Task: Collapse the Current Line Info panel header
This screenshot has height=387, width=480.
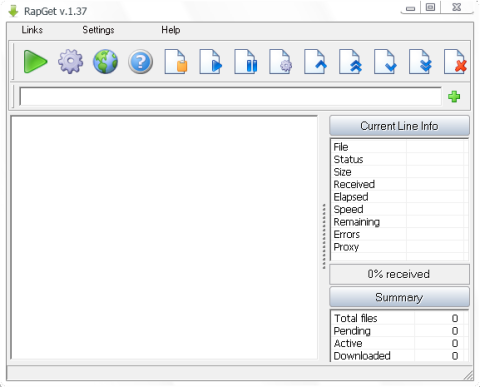Action: (x=399, y=126)
